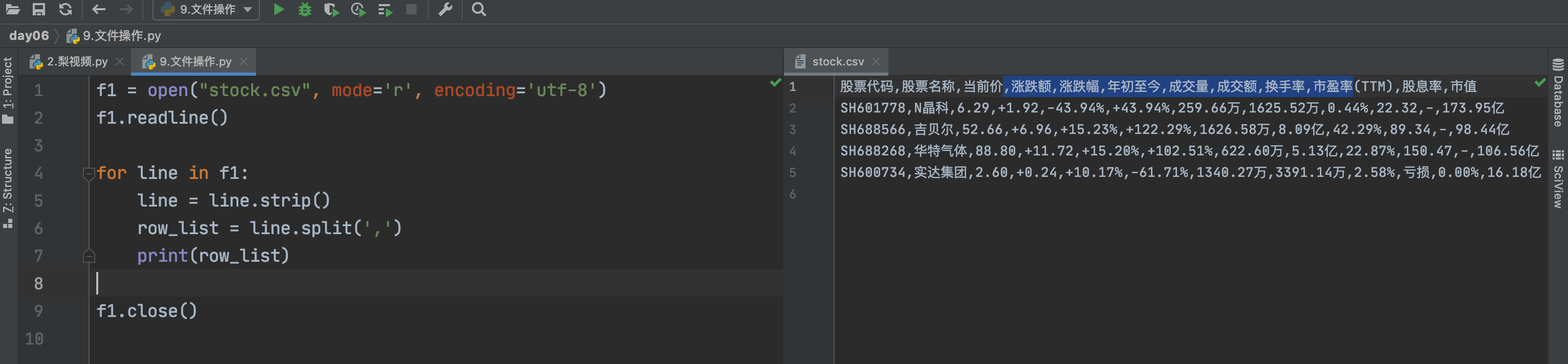Click the row_list = line.split(',') line

pos(269,229)
